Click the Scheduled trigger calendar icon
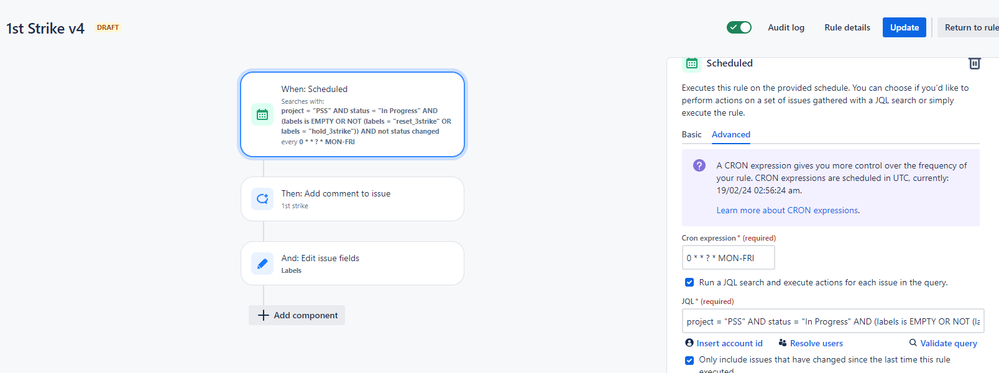Screen dimensions: 999x373 point(262,115)
